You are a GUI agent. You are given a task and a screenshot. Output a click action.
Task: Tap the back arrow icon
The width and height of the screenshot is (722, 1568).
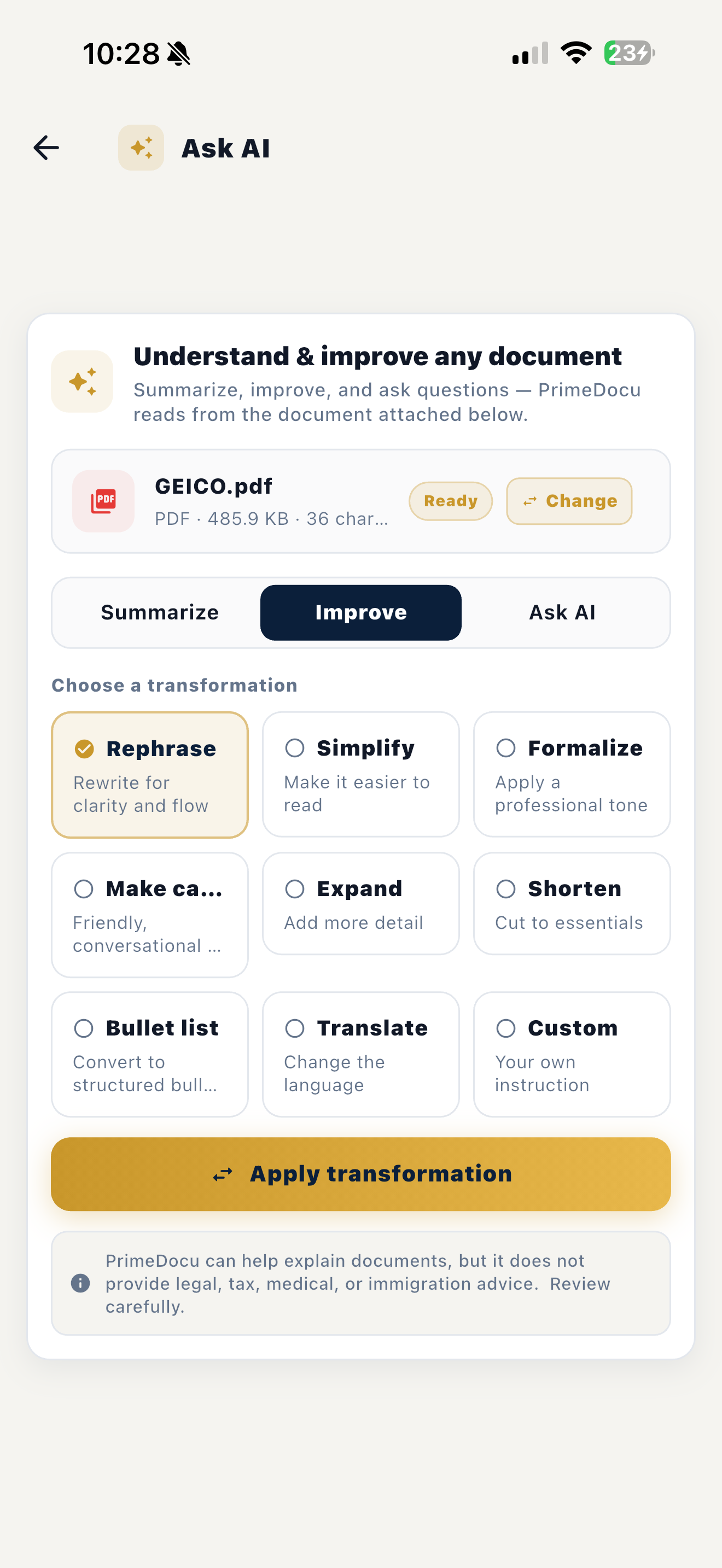point(46,148)
